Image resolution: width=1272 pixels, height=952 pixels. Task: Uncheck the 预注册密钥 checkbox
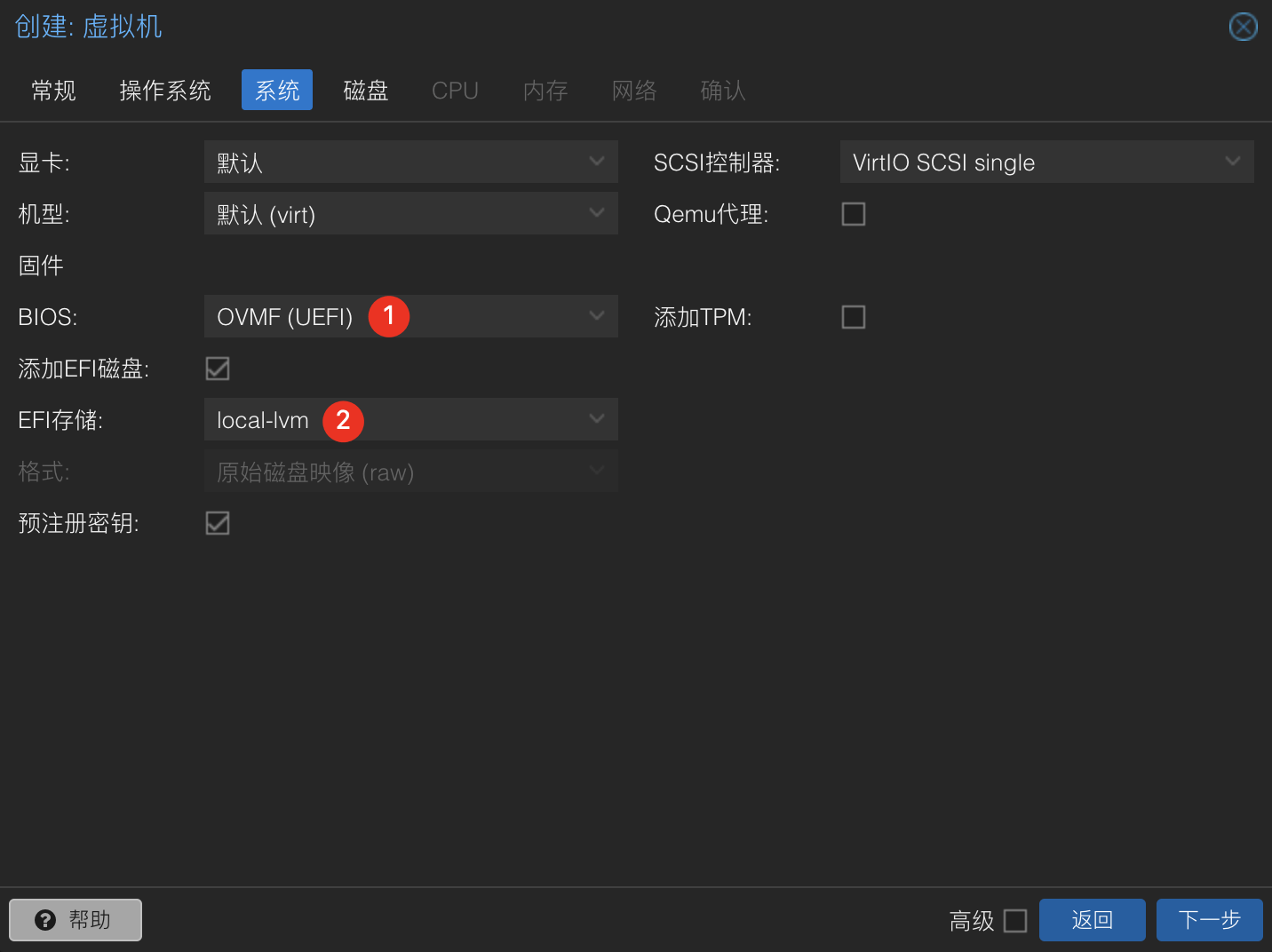click(x=217, y=523)
